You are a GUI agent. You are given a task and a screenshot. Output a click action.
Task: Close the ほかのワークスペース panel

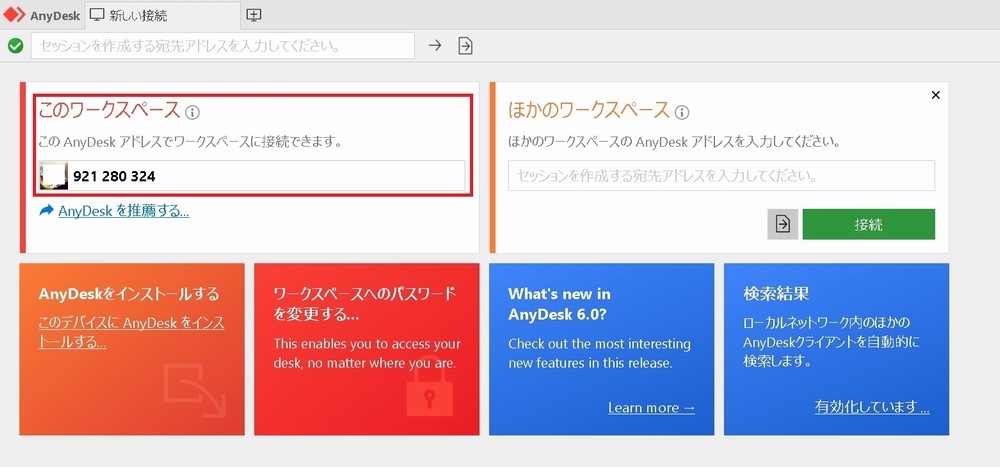[x=936, y=95]
